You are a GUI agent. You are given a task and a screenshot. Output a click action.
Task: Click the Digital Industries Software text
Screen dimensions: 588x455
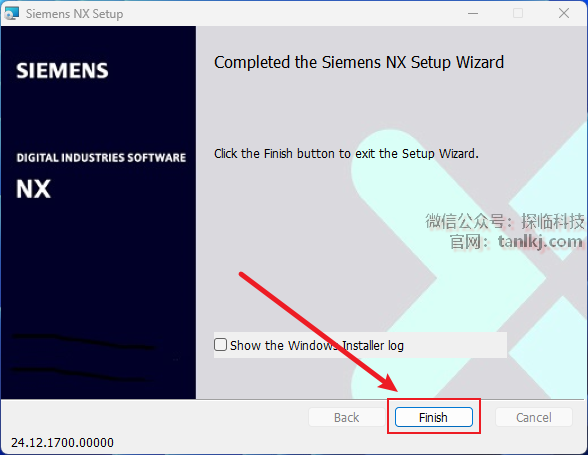101,158
